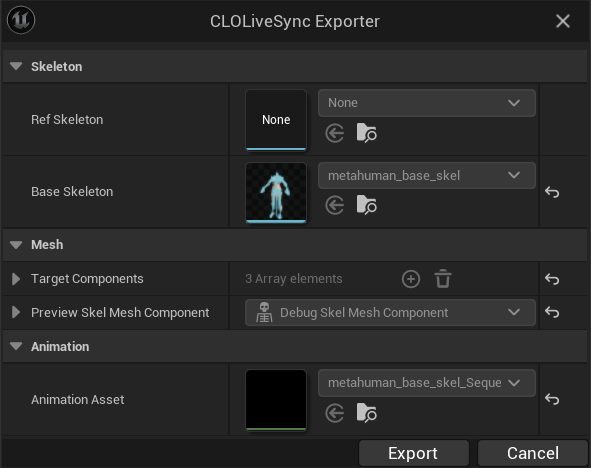Click the Export button

click(413, 453)
